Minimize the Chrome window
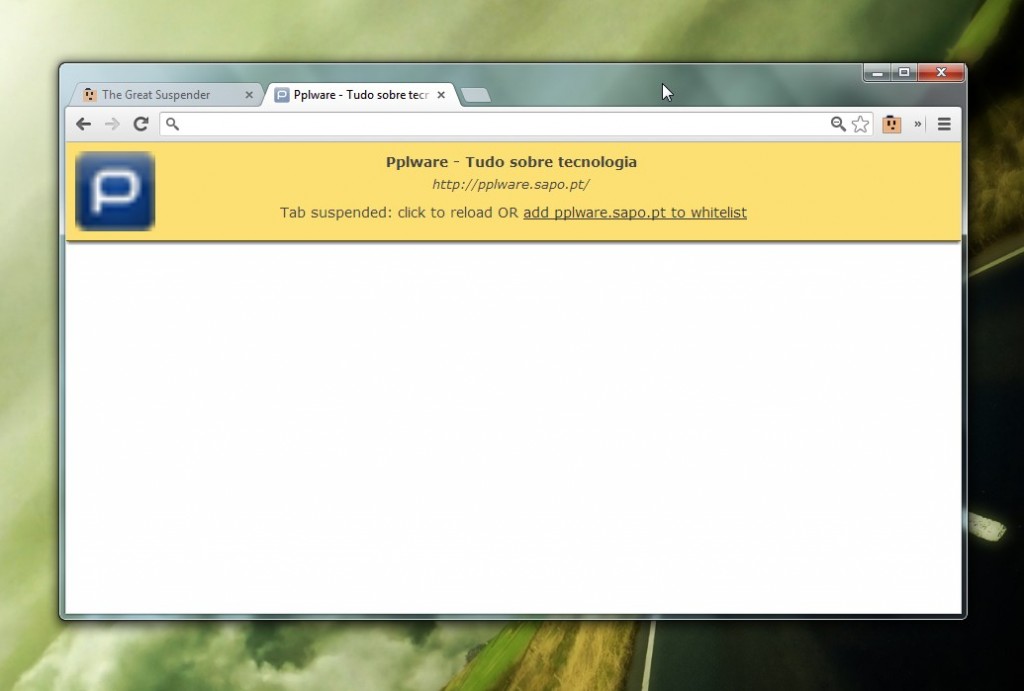This screenshot has width=1024, height=691. 878,72
